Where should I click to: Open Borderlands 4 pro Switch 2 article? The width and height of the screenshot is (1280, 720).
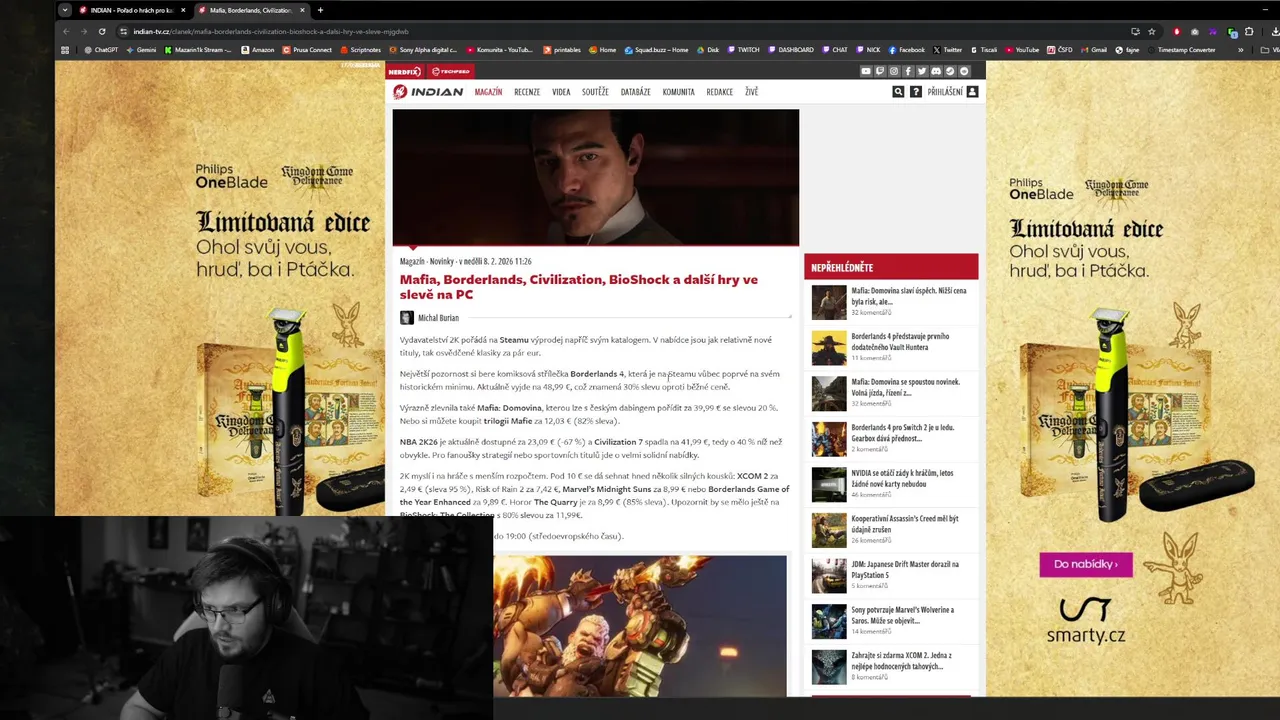click(903, 433)
